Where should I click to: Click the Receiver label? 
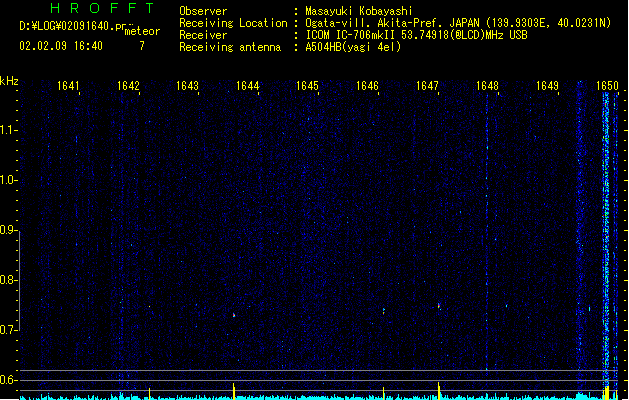[203, 35]
